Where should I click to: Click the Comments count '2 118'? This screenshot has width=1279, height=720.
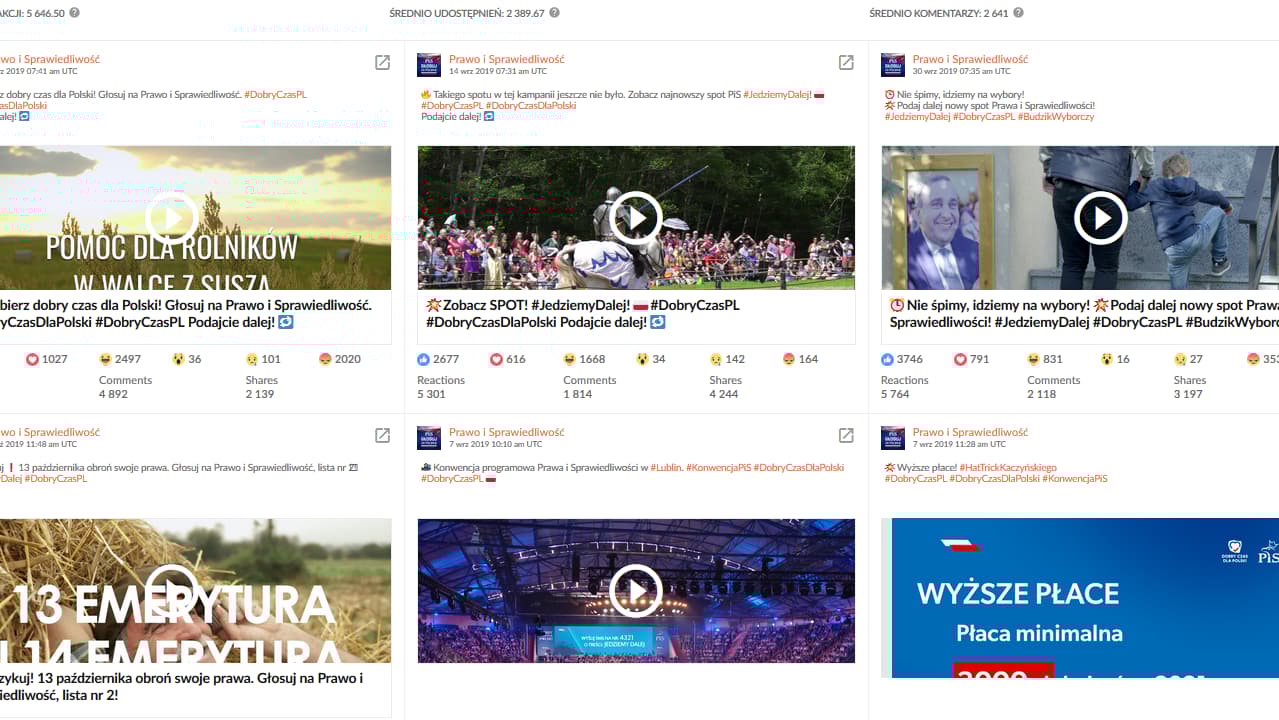coord(1041,394)
